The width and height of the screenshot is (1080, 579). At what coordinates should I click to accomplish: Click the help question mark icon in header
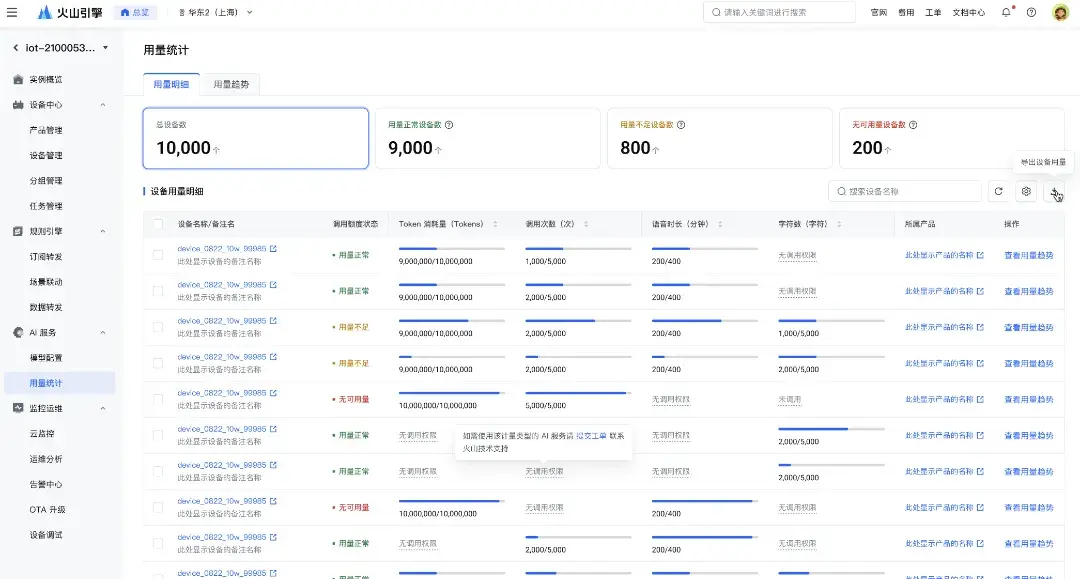point(1031,12)
